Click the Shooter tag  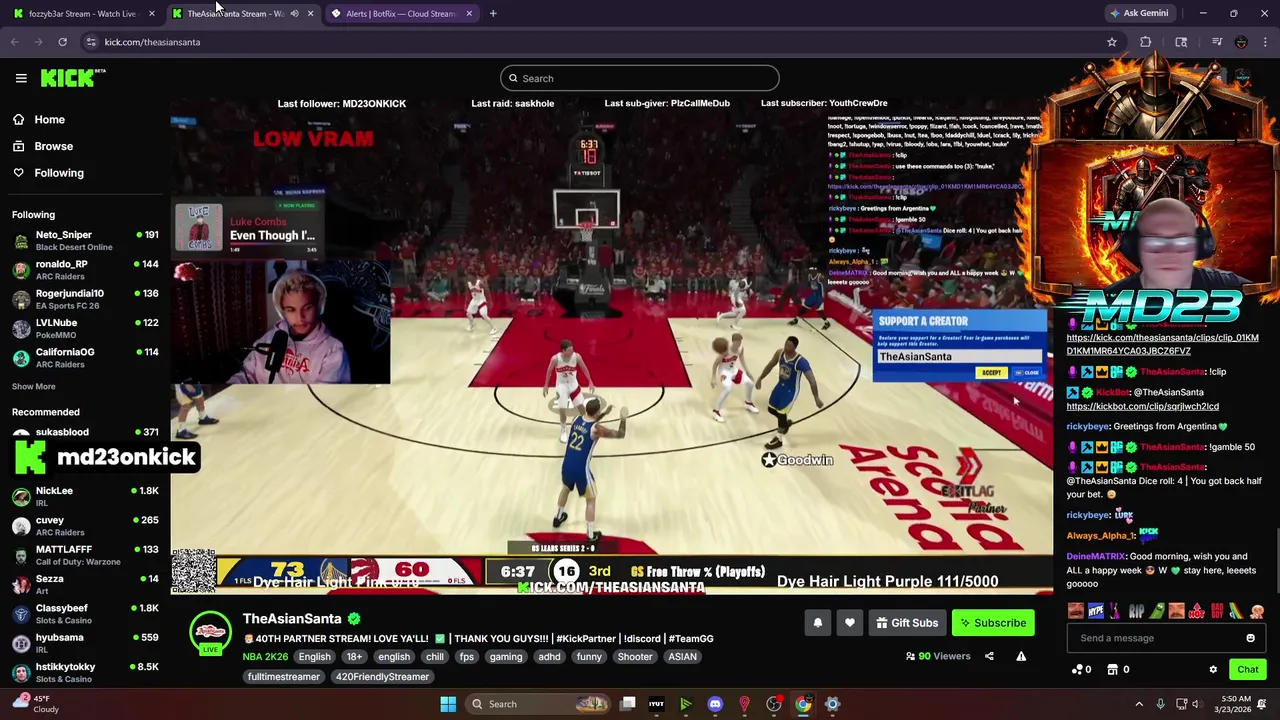point(635,657)
